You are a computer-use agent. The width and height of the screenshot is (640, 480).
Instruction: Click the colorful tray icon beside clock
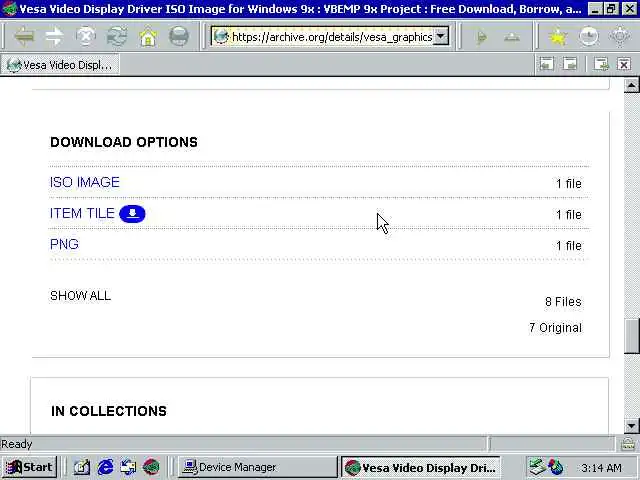pos(556,467)
